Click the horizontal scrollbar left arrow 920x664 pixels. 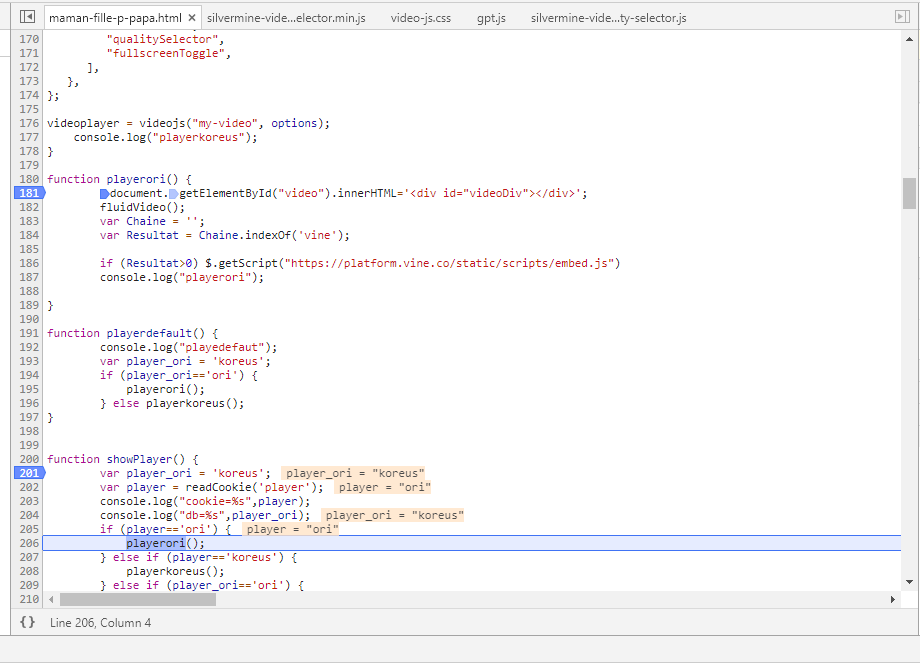click(x=51, y=599)
